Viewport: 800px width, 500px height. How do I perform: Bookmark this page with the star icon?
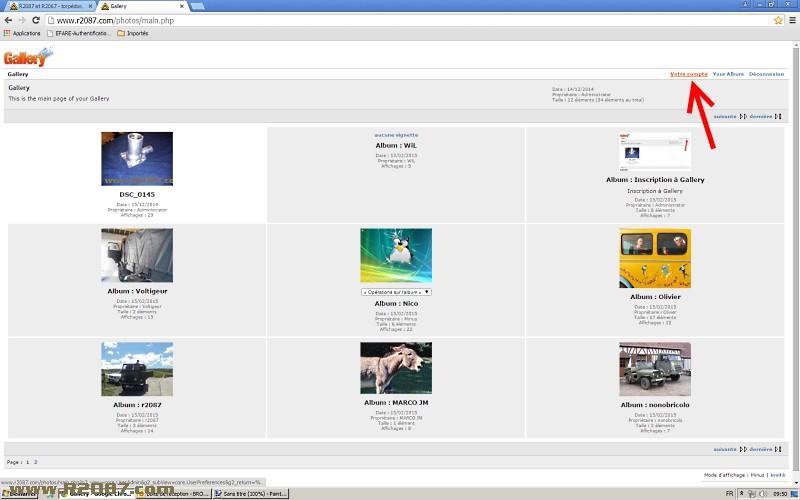coord(778,20)
